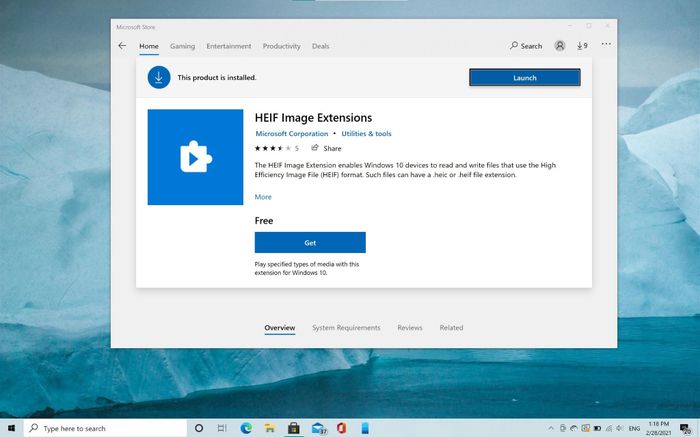The width and height of the screenshot is (700, 437).
Task: Open the user account profile icon
Action: (560, 46)
